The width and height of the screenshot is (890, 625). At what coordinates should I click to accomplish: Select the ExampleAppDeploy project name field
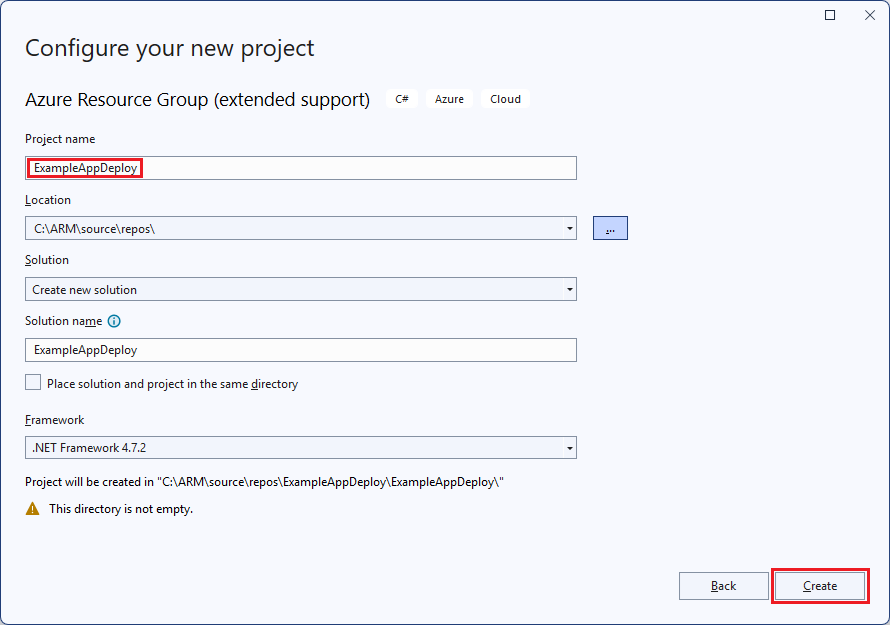(x=300, y=168)
